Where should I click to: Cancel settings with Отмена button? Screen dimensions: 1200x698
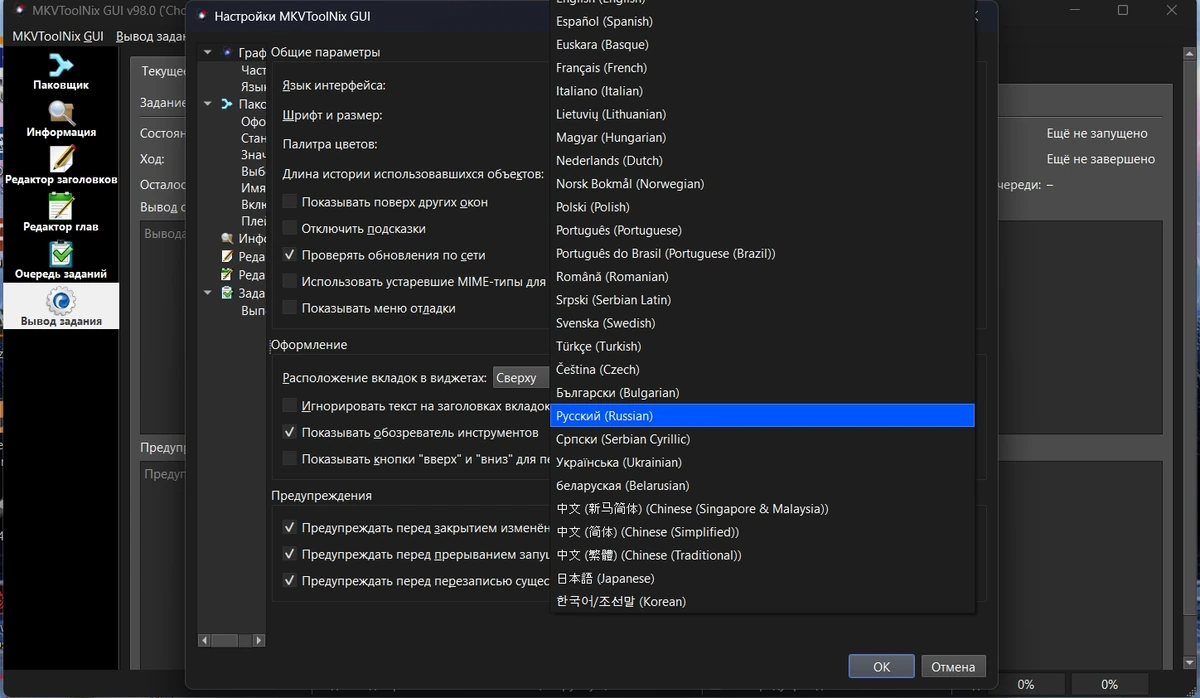[953, 666]
